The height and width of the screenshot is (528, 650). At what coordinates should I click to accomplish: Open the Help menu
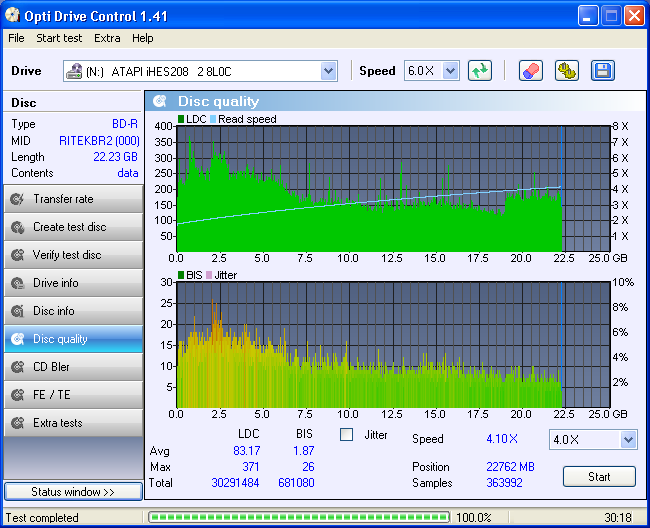[143, 38]
